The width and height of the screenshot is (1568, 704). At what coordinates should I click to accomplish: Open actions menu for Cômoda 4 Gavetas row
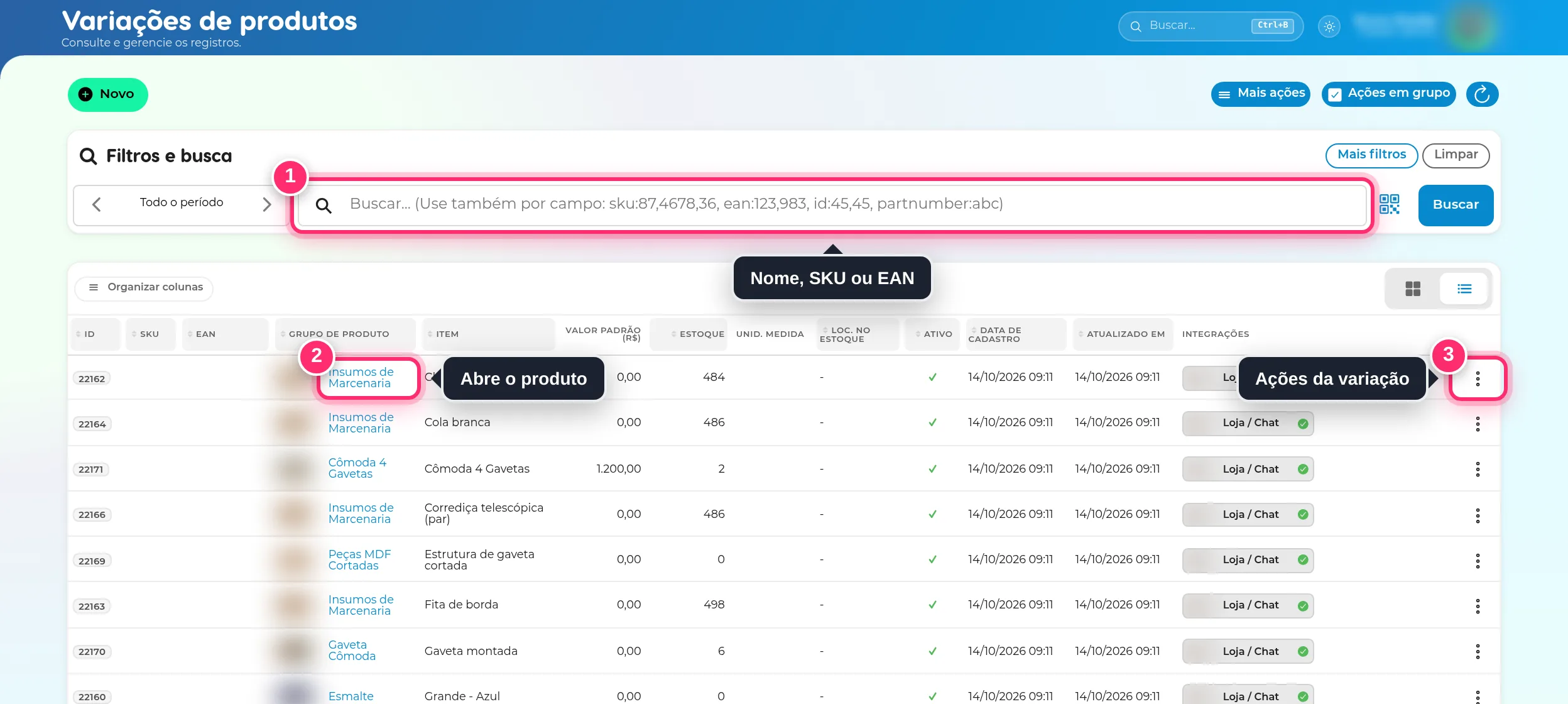[x=1478, y=470]
